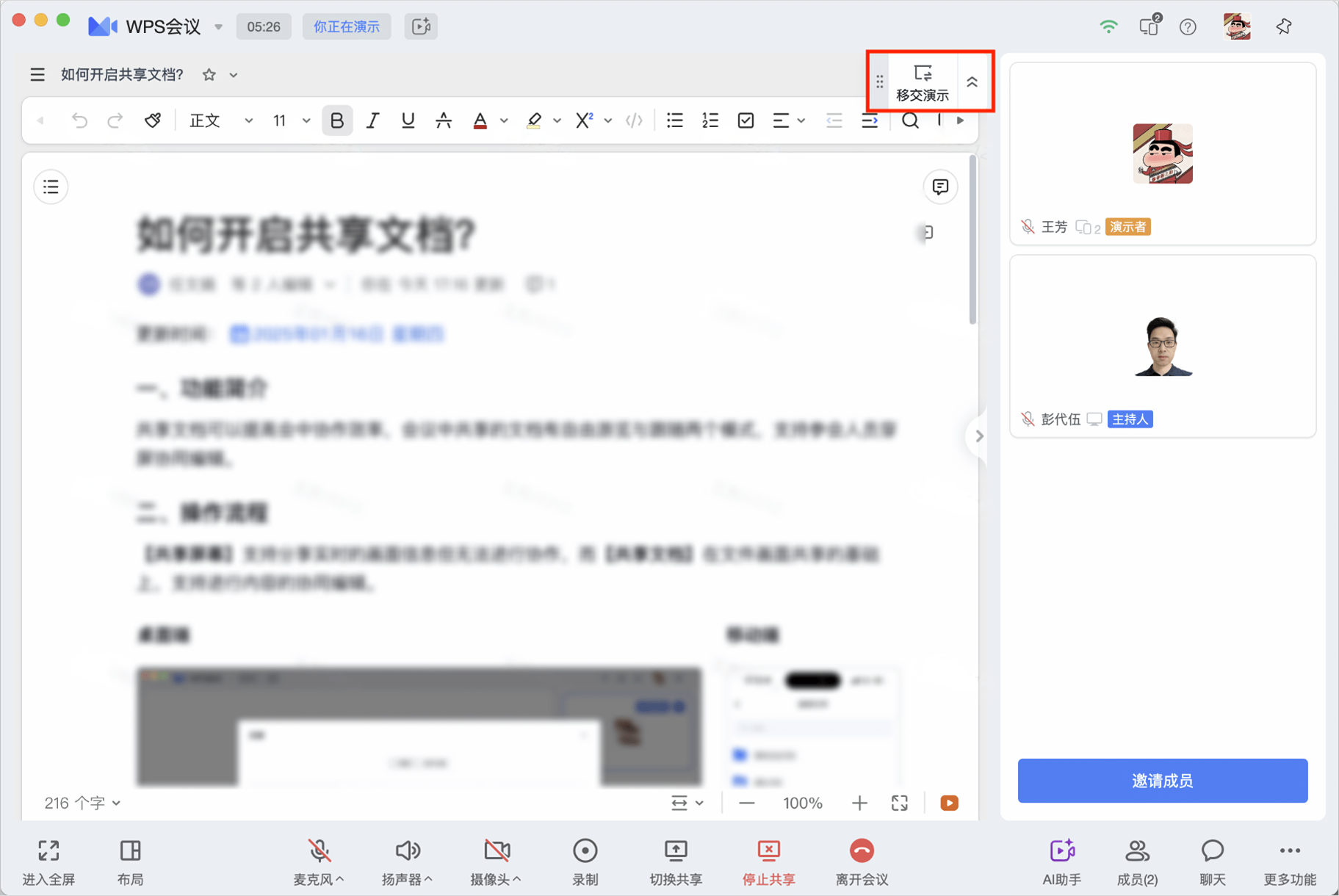Image resolution: width=1339 pixels, height=896 pixels.
Task: Open the search tool in toolbar
Action: [x=910, y=120]
